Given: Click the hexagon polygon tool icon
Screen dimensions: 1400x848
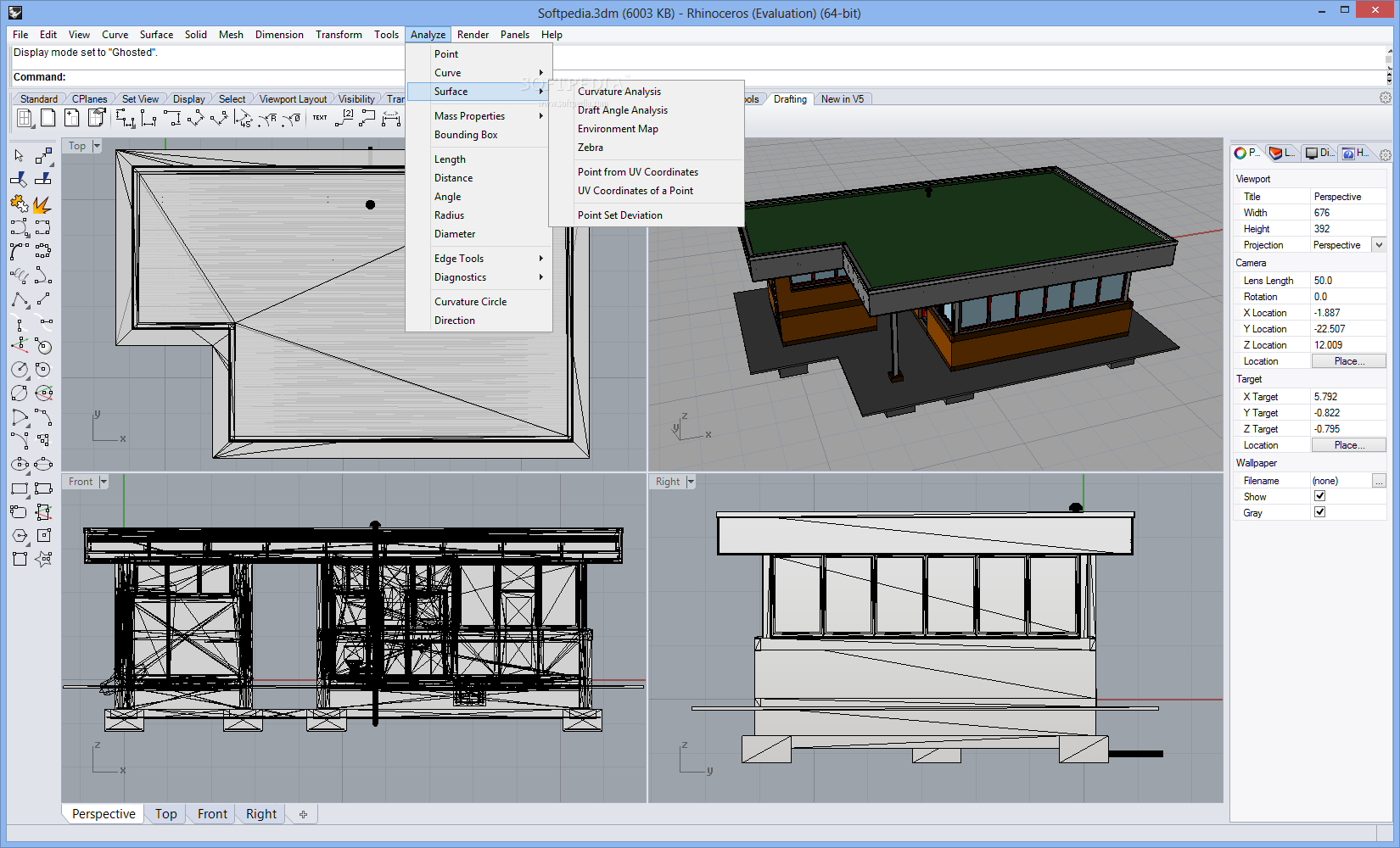Looking at the screenshot, I should (x=20, y=535).
